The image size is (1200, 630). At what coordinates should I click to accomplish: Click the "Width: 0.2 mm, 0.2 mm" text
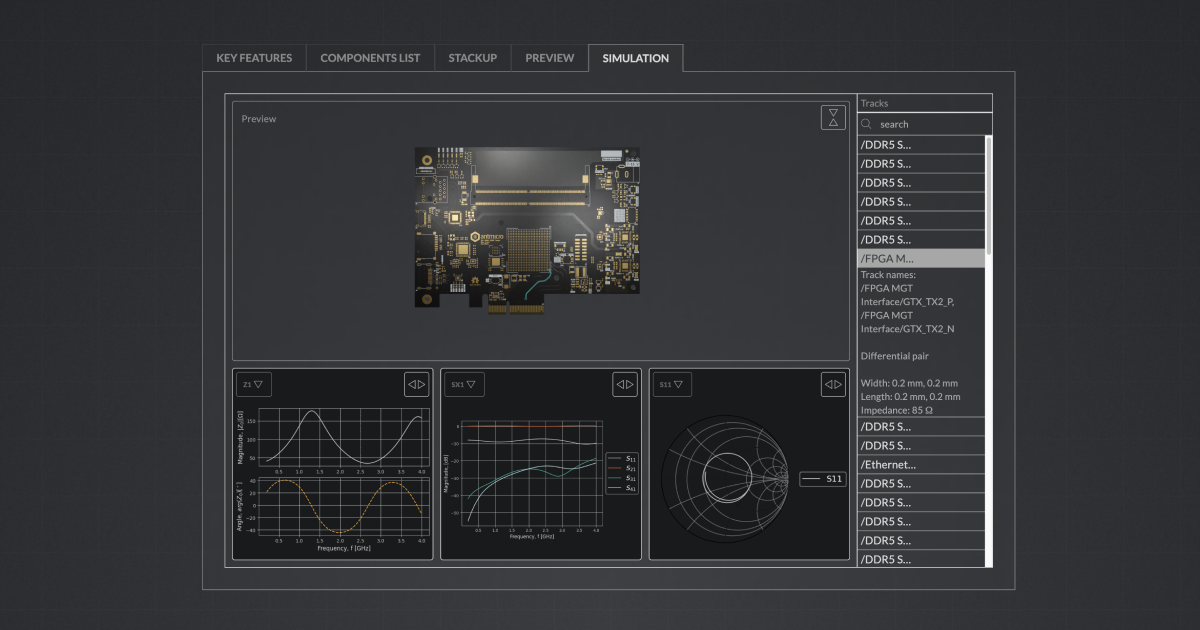pos(909,383)
